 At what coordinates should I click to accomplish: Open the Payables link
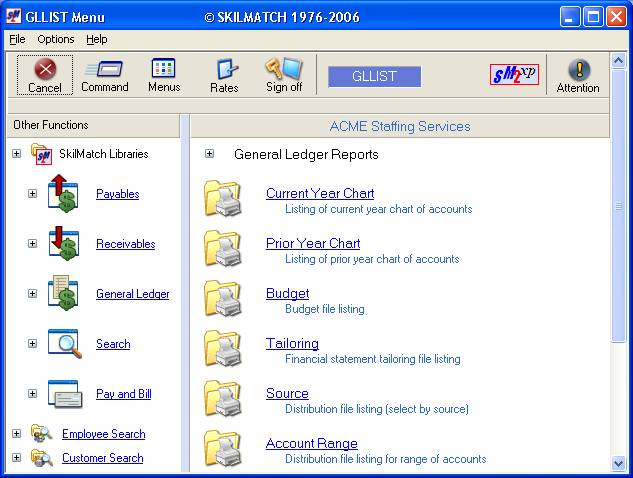[117, 194]
